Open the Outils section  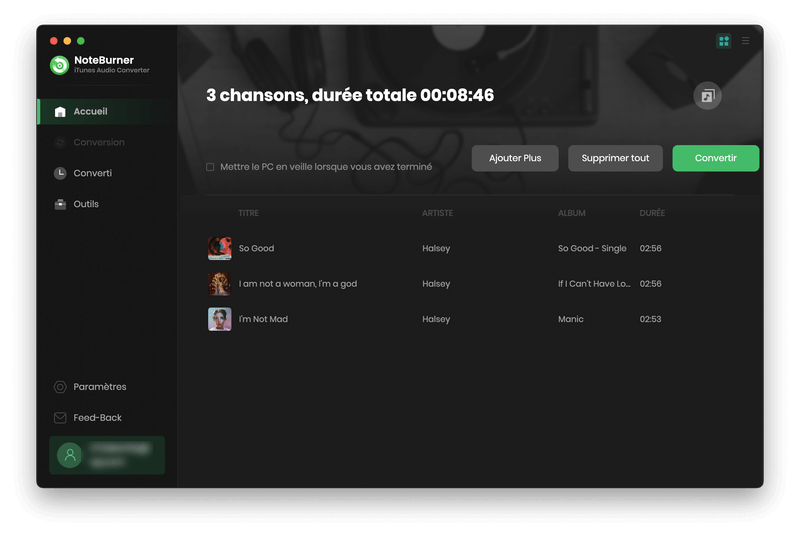(107, 204)
